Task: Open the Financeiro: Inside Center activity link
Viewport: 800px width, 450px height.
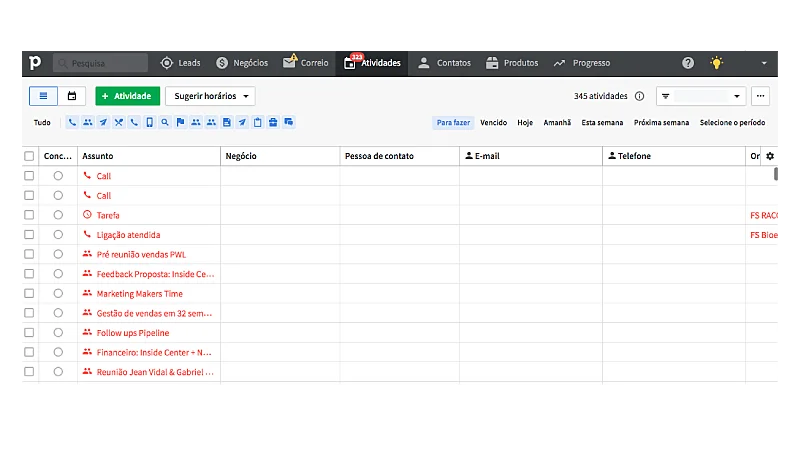Action: pos(154,353)
